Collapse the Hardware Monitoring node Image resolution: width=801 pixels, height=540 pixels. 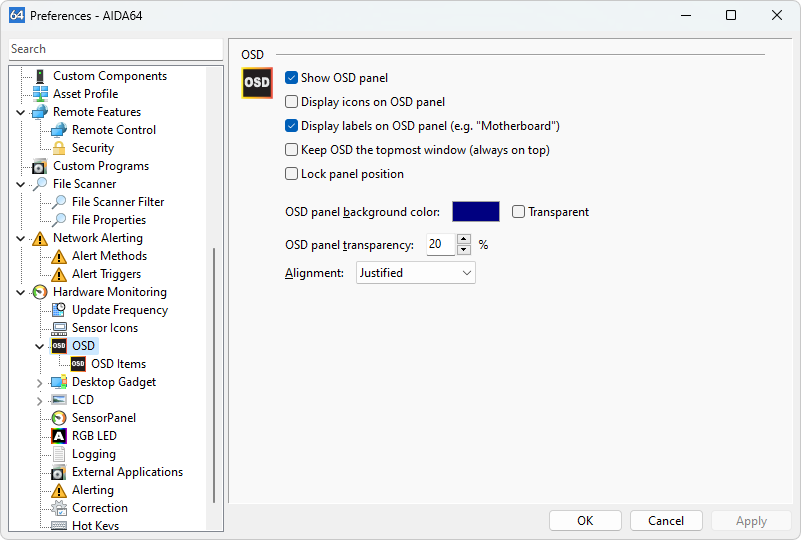[x=21, y=292]
